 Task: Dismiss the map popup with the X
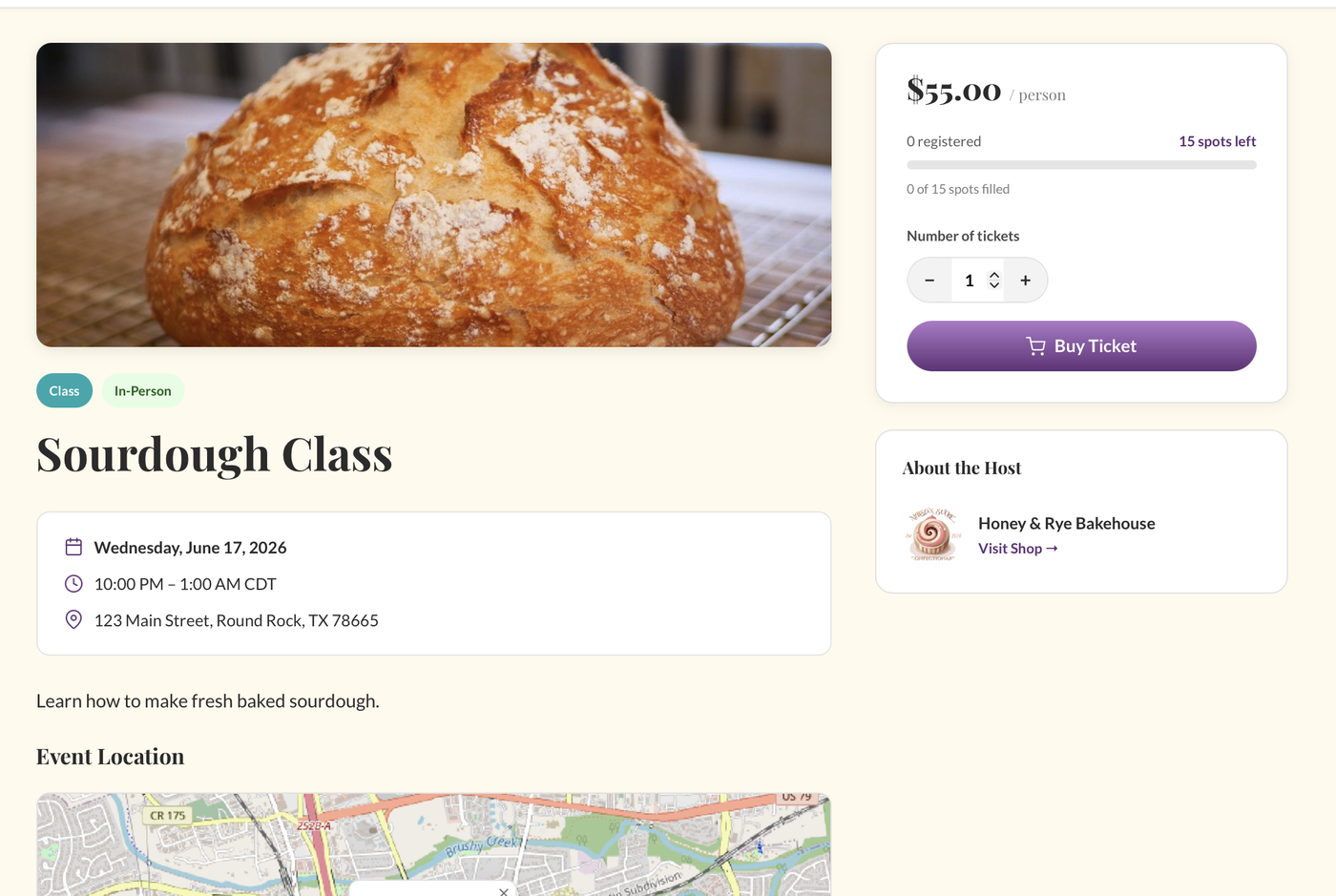(x=504, y=891)
